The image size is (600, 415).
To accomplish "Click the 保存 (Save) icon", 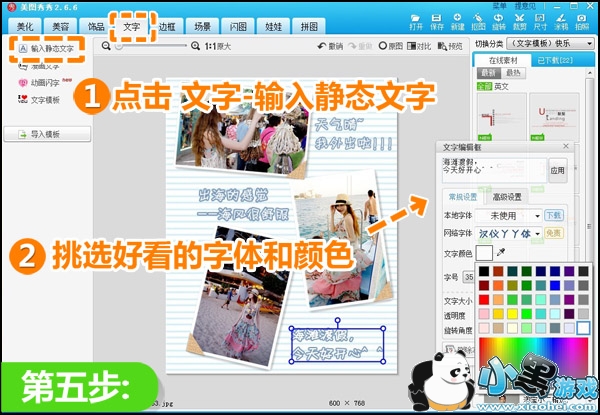I will pyautogui.click(x=436, y=22).
